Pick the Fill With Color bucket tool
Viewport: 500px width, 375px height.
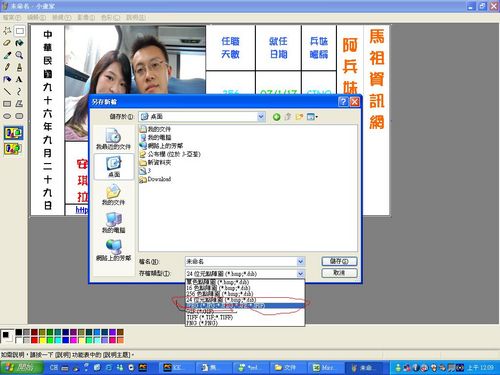[x=20, y=43]
